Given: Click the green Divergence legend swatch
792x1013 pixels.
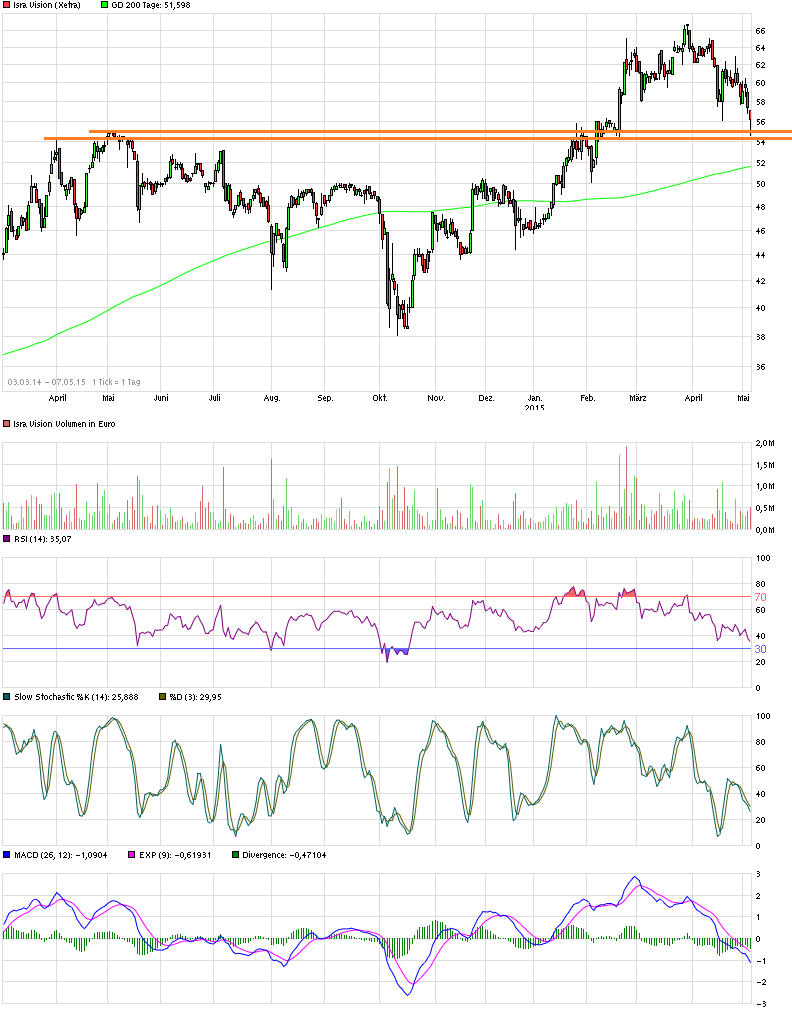Looking at the screenshot, I should click(x=235, y=855).
